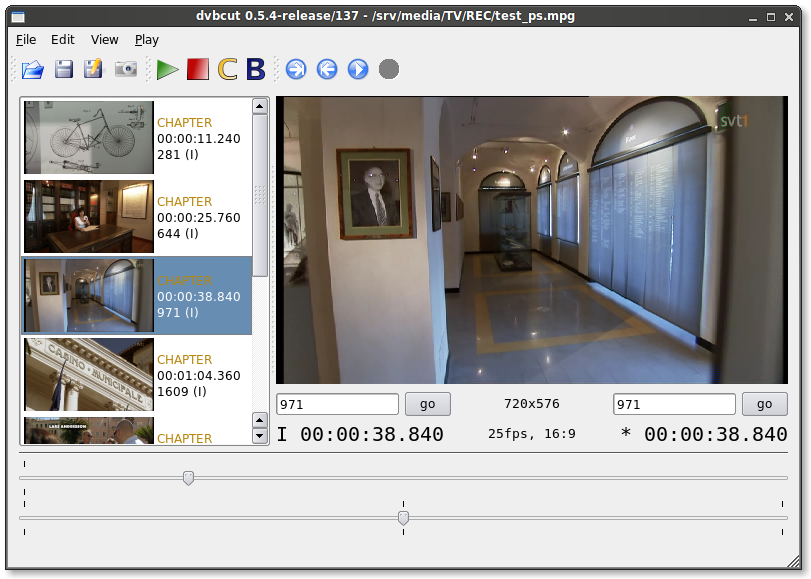811x579 pixels.
Task: Take a snapshot of the current frame
Action: point(123,69)
